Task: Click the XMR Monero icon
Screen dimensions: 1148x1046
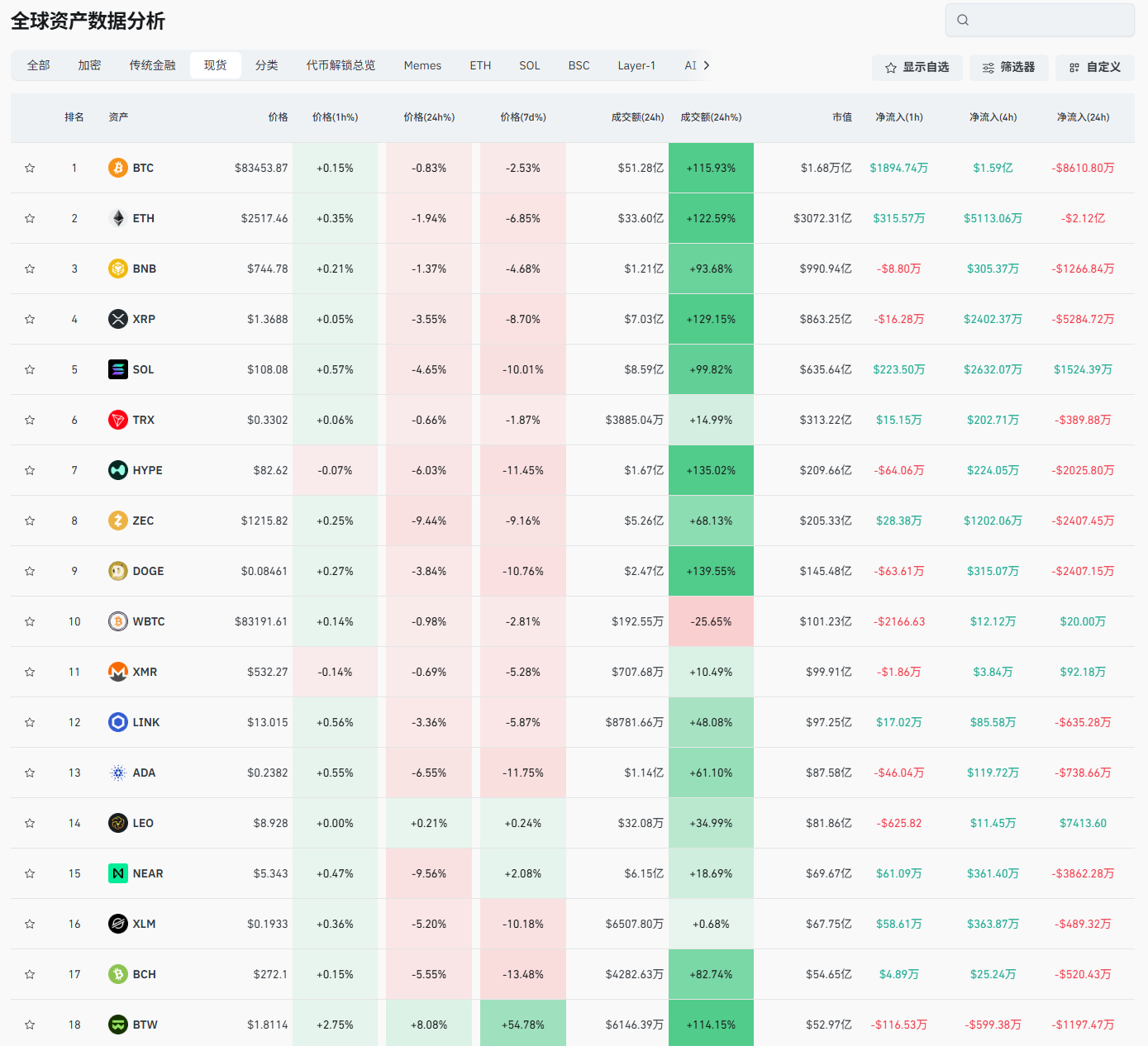Action: pyautogui.click(x=118, y=672)
